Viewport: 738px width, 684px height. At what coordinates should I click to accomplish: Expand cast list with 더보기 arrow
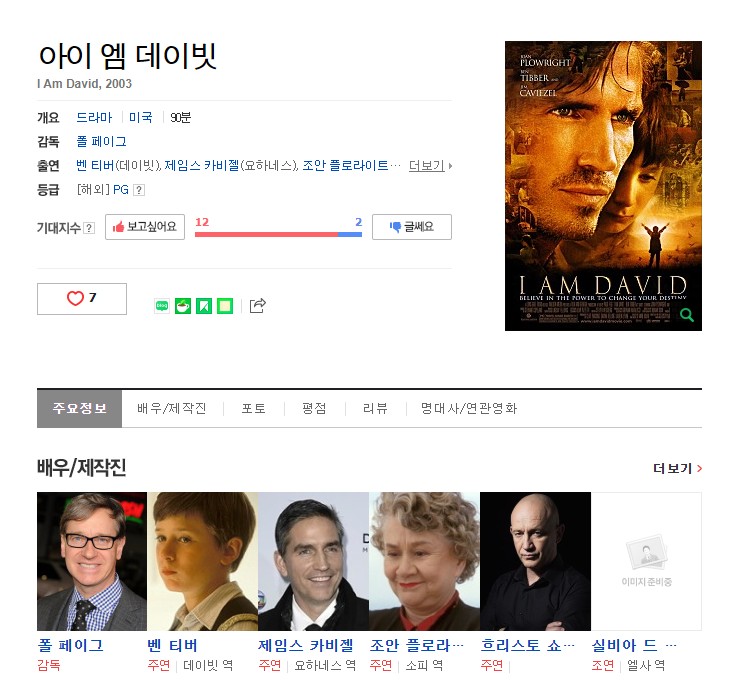[x=430, y=166]
